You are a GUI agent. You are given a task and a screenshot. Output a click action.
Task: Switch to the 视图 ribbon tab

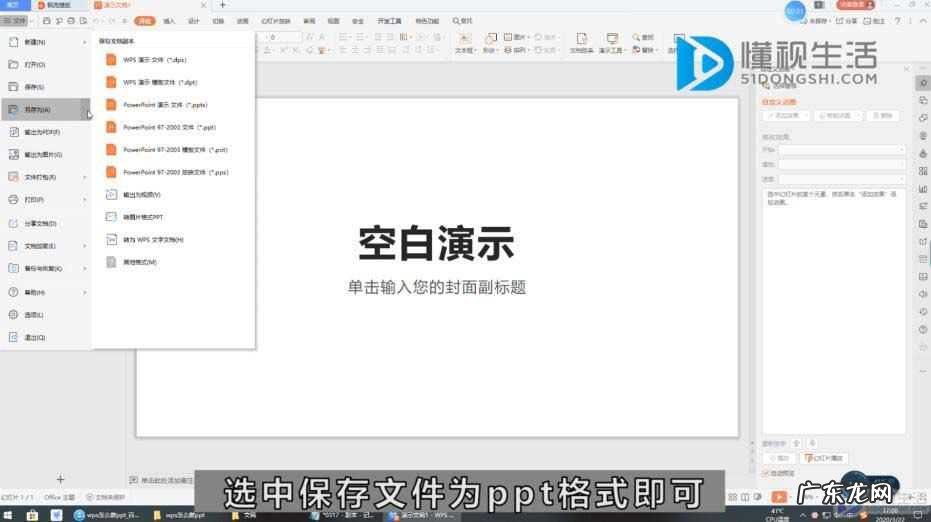[x=334, y=21]
